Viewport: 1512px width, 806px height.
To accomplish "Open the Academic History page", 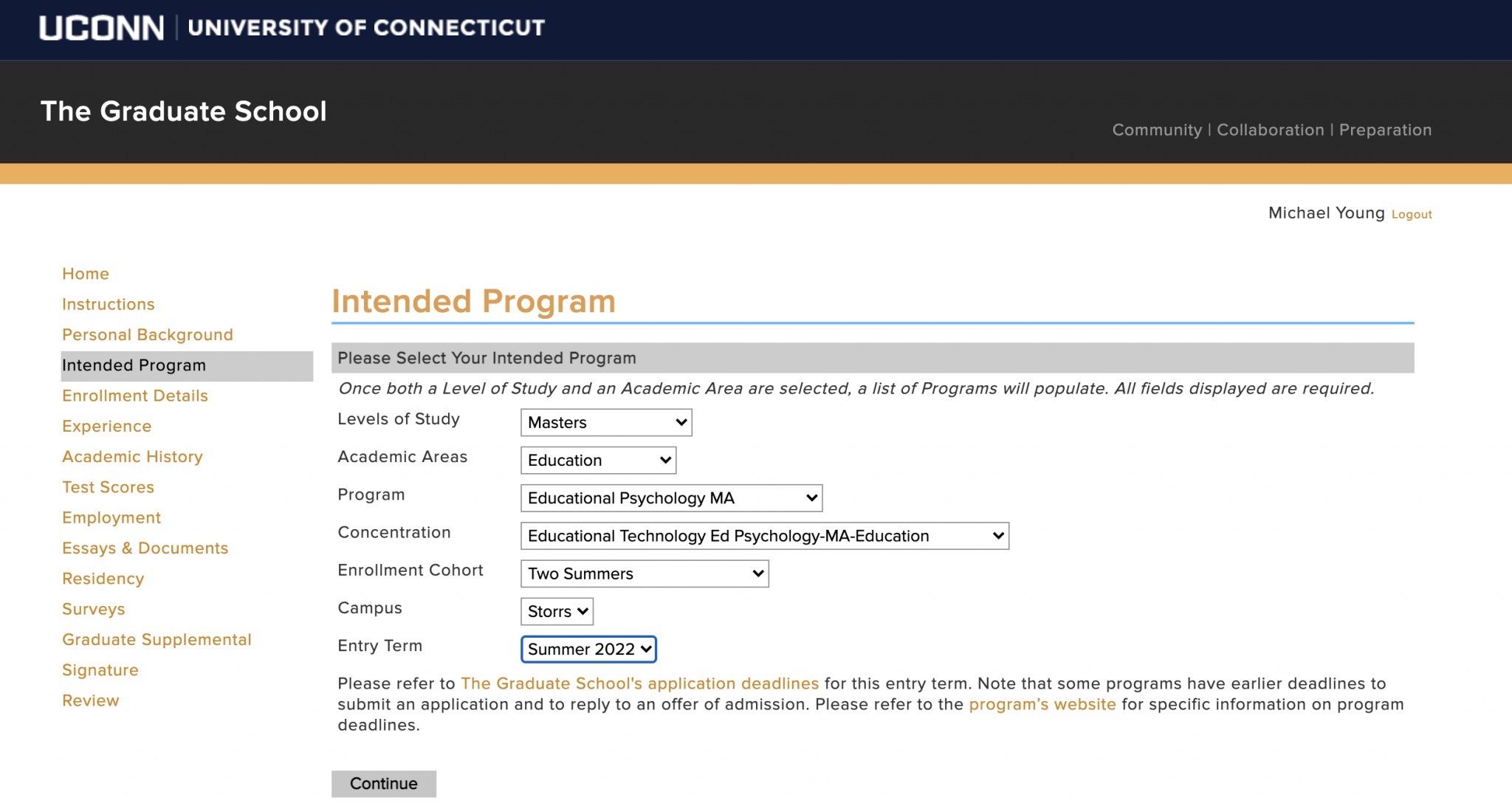I will click(132, 456).
